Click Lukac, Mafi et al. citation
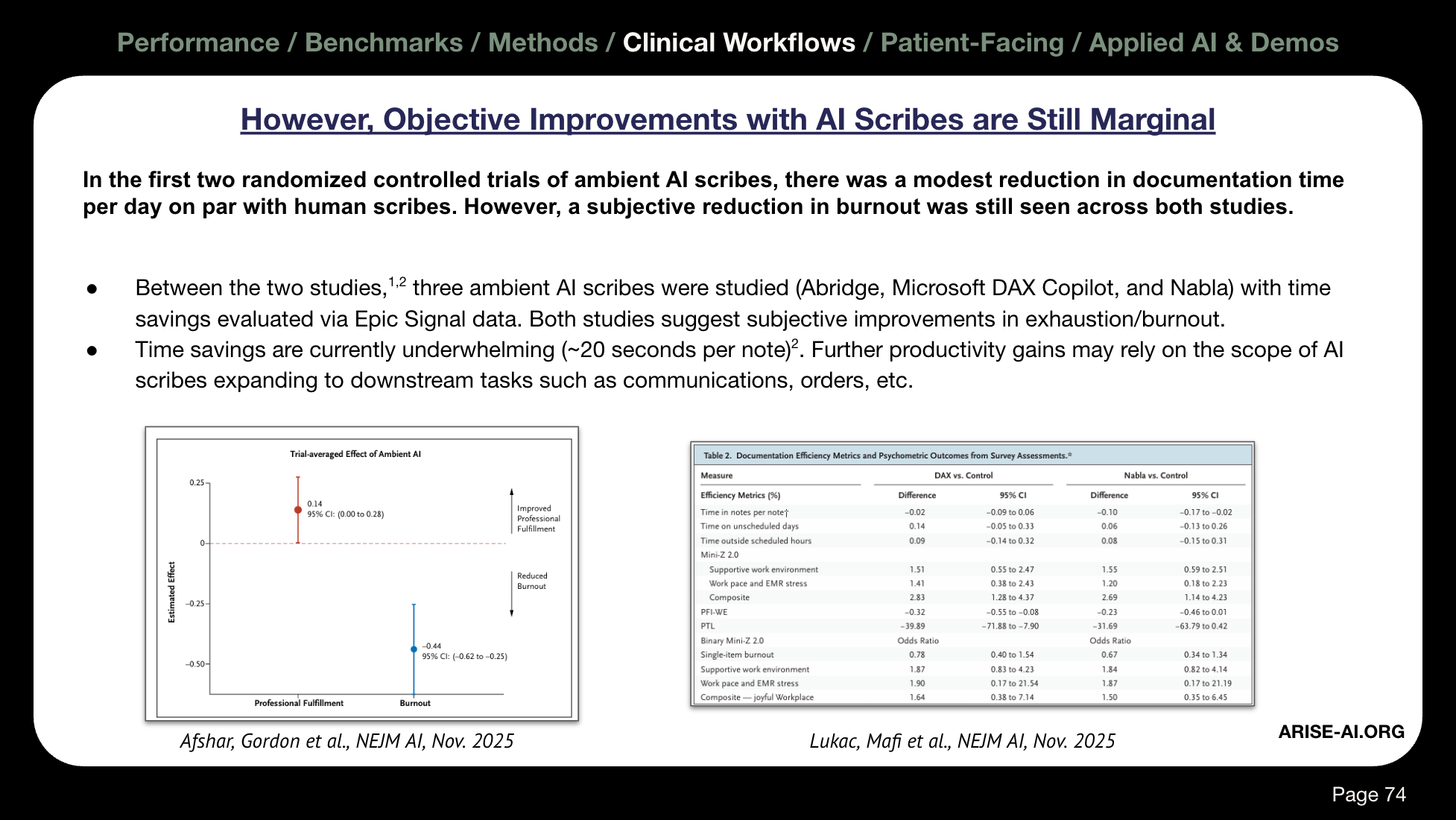The width and height of the screenshot is (1456, 820). (x=962, y=741)
